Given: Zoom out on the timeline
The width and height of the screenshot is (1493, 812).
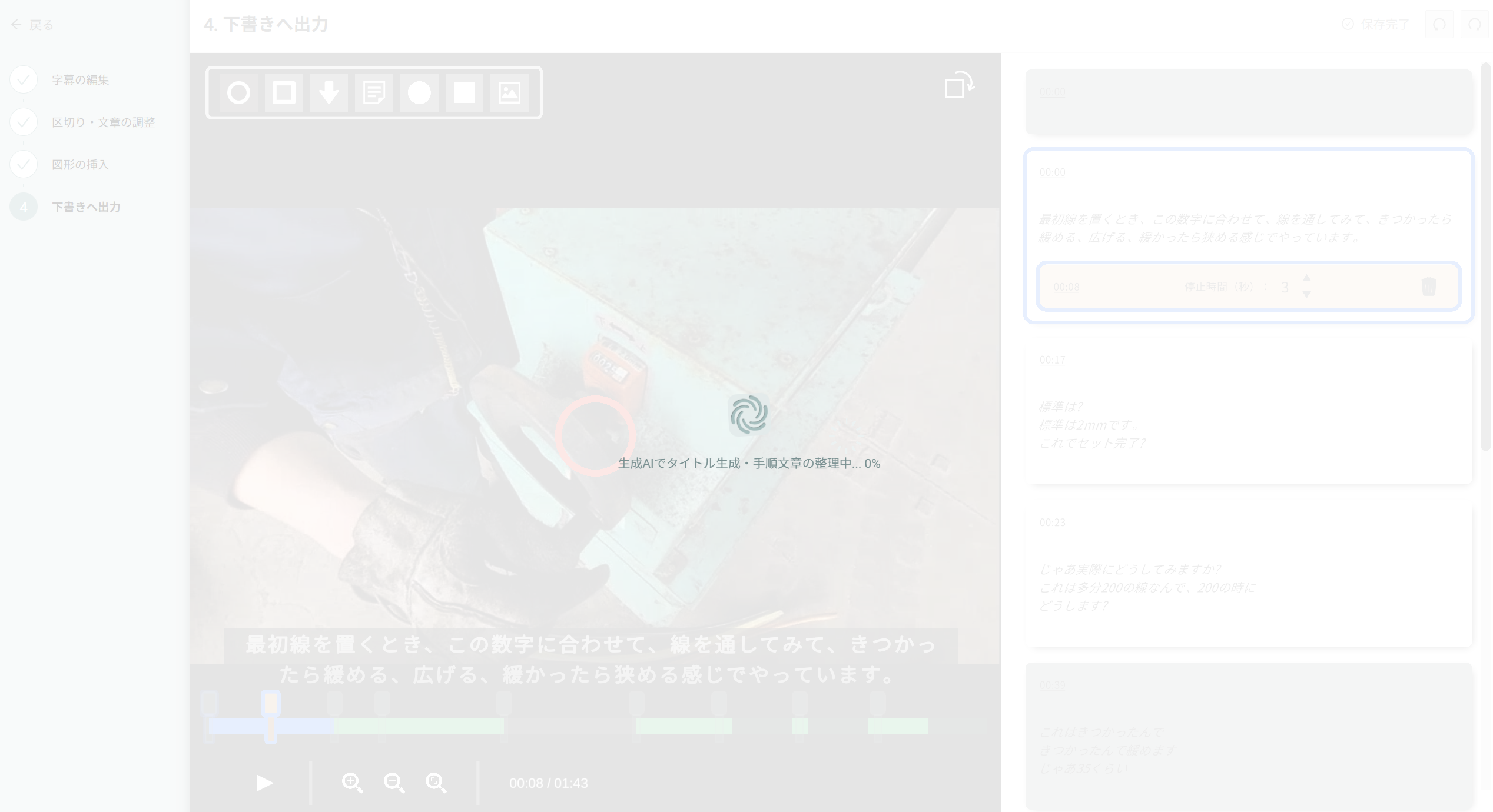Looking at the screenshot, I should click(x=394, y=783).
